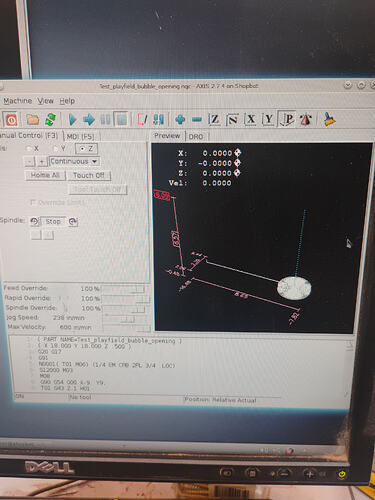Screen dimensions: 375x500
Task: Zoom out with the blue minus icon
Action: coord(197,119)
